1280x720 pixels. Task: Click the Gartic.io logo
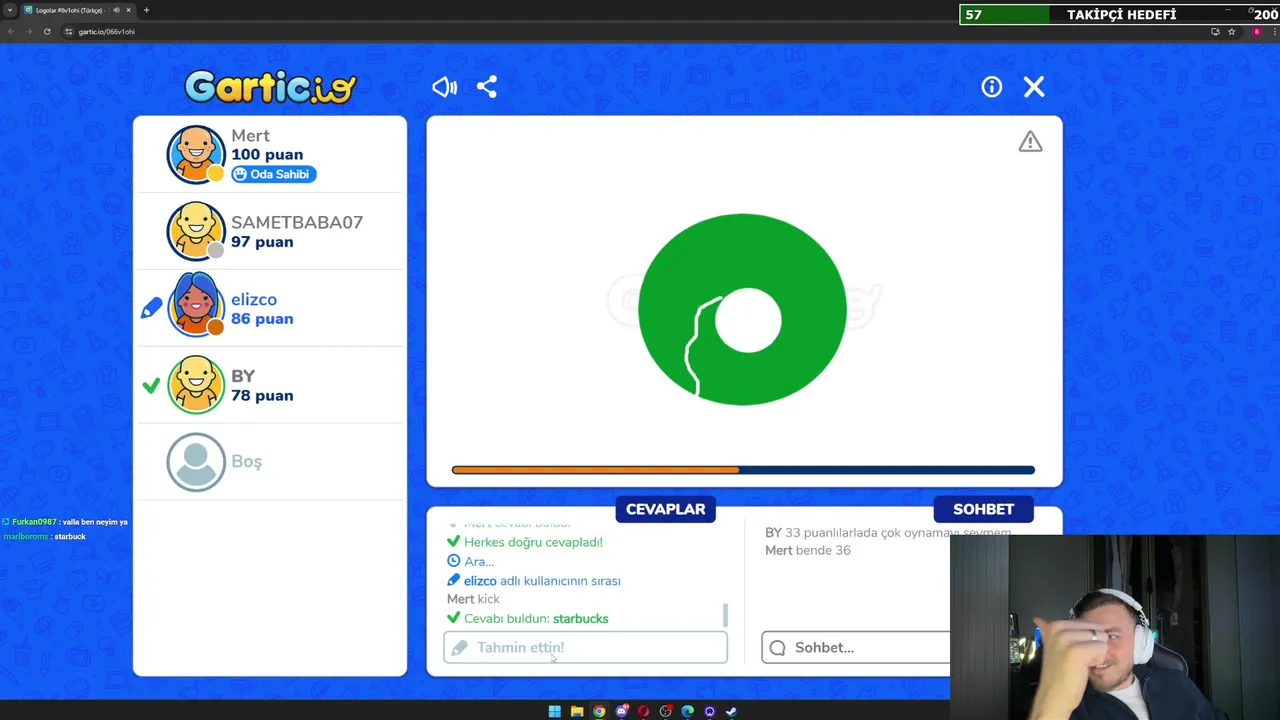270,87
